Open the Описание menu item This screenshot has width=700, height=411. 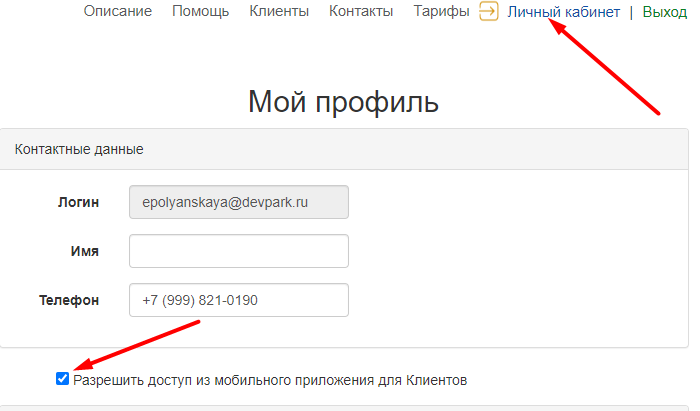118,11
